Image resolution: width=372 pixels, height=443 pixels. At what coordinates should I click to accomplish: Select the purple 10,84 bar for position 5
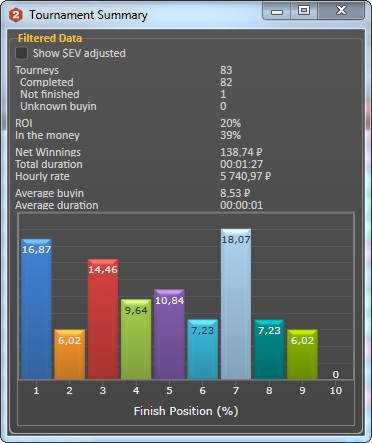169,334
